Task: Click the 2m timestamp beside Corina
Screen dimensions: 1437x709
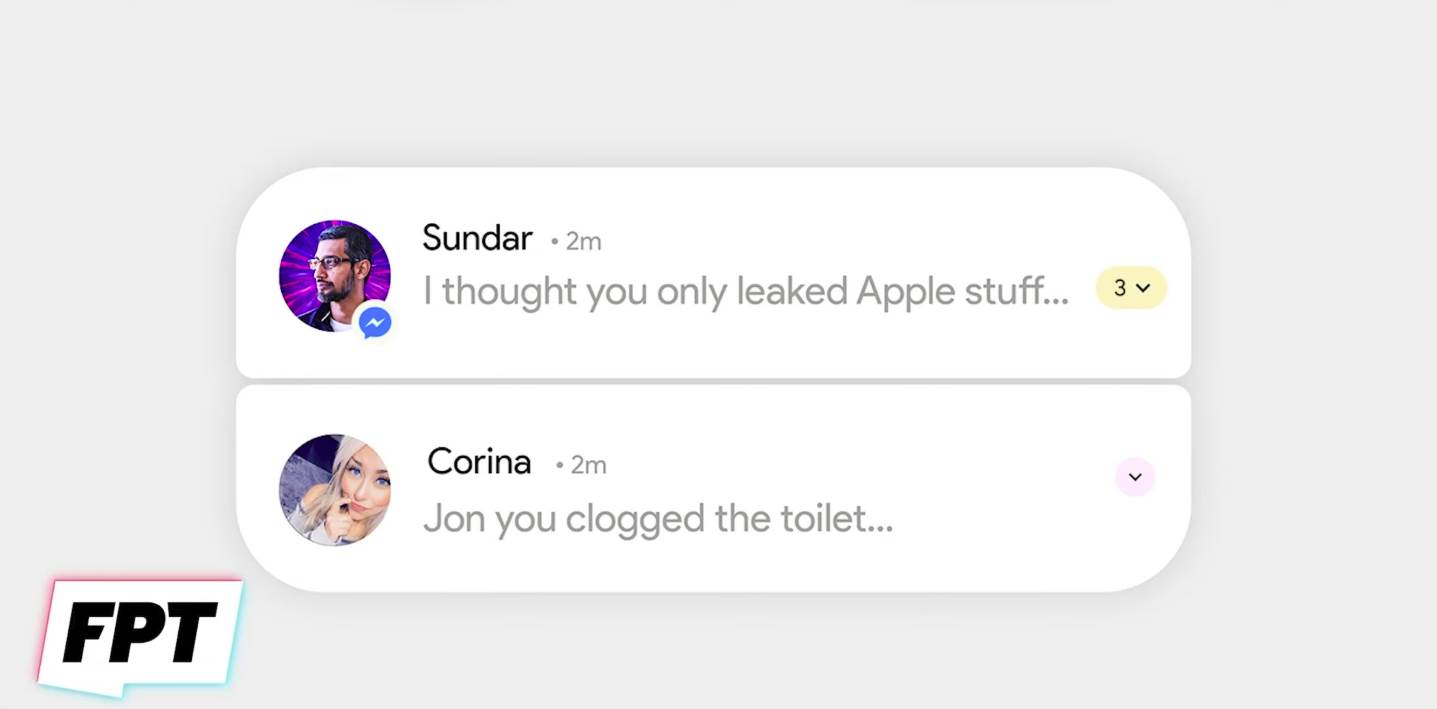Action: click(x=588, y=465)
